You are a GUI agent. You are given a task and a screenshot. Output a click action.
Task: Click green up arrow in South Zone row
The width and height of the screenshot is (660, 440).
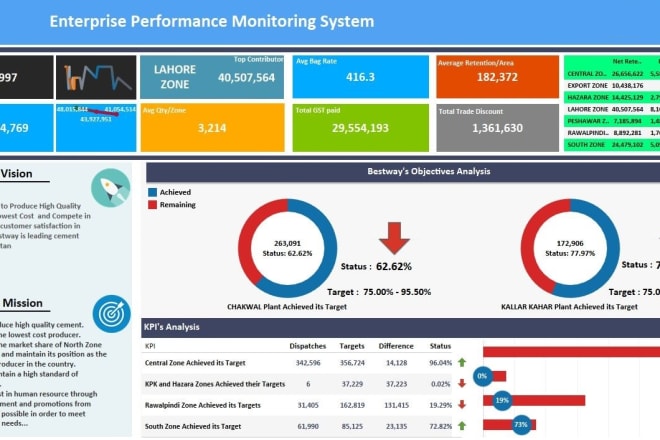pyautogui.click(x=462, y=426)
